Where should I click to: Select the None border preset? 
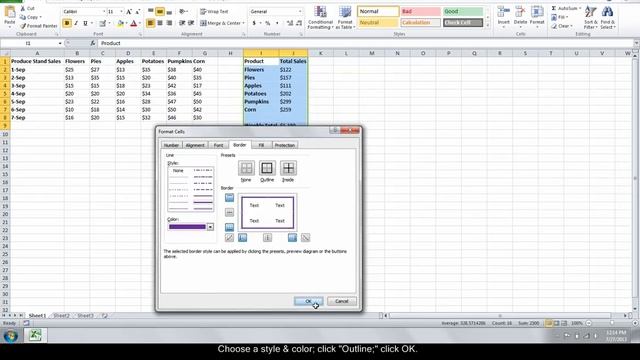tap(246, 168)
